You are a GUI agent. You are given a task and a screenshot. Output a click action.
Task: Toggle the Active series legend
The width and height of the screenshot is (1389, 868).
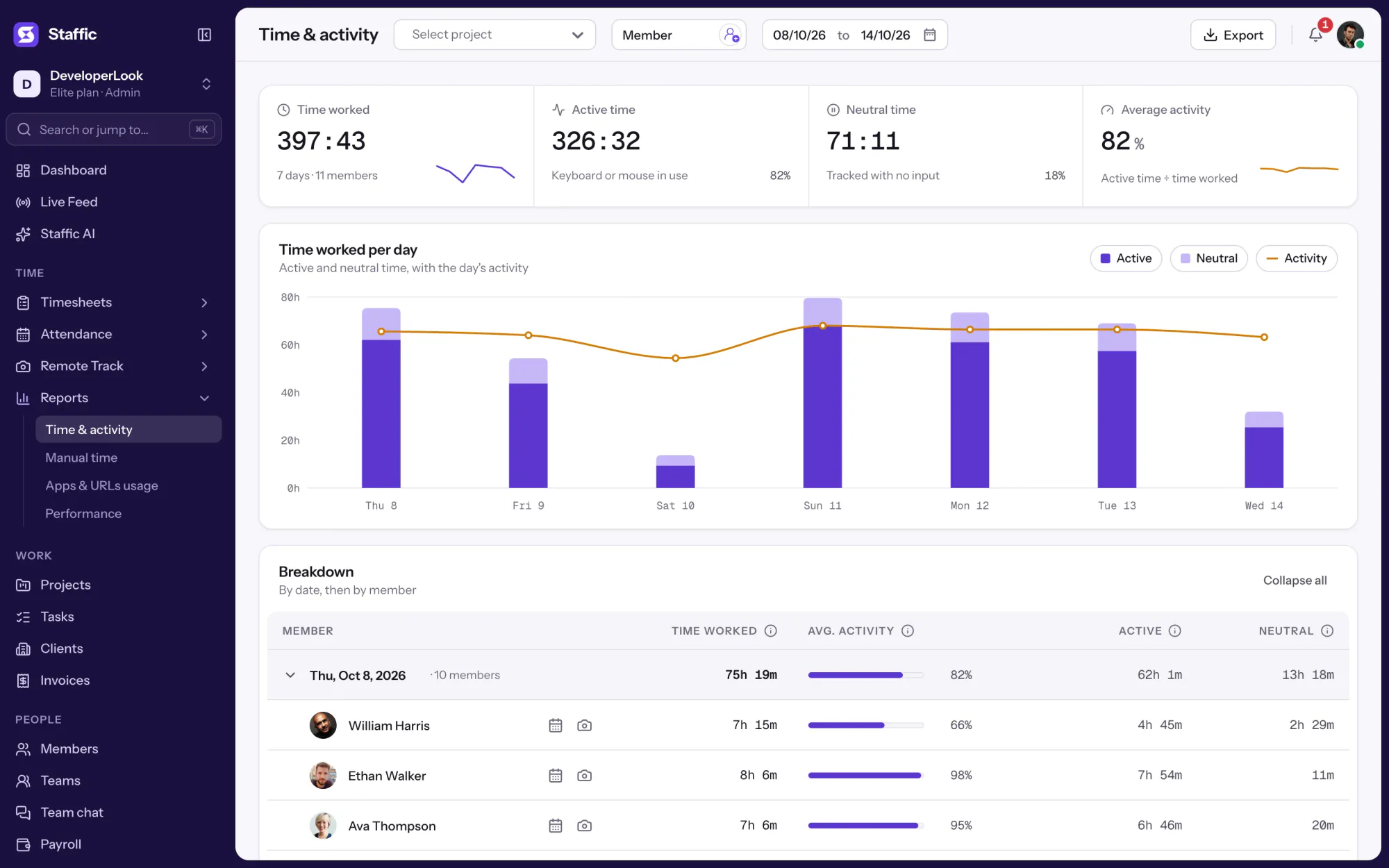click(1126, 258)
